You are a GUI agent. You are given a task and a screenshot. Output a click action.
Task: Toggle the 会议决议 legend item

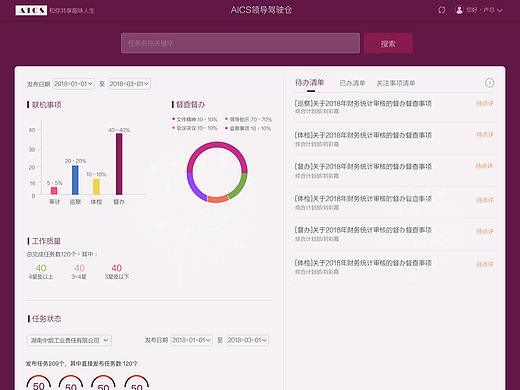click(x=195, y=128)
